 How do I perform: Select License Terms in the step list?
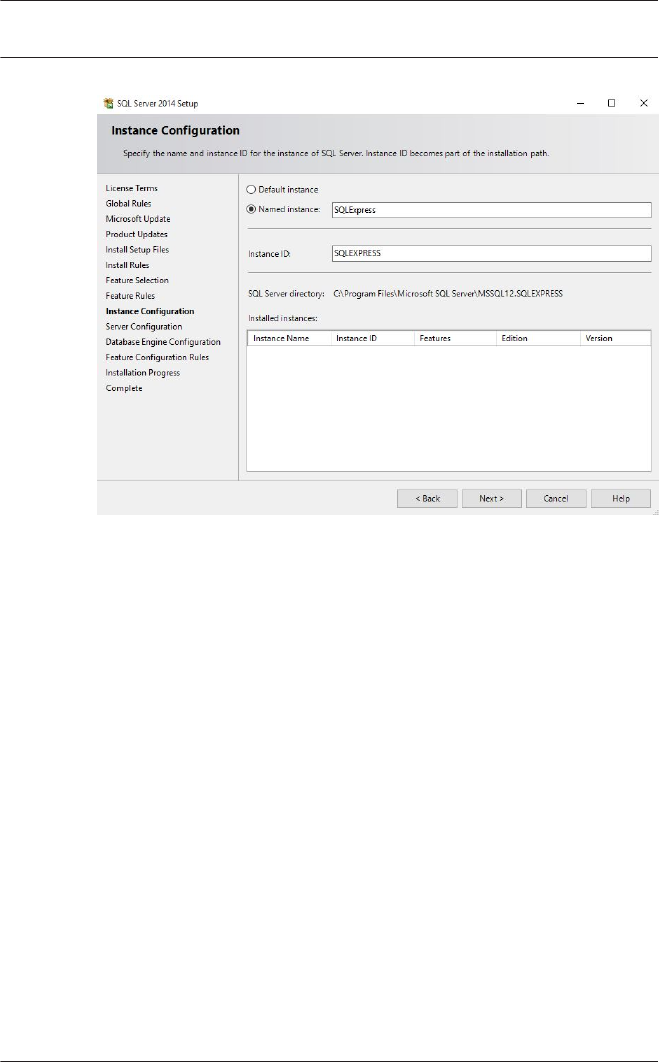pyautogui.click(x=131, y=188)
